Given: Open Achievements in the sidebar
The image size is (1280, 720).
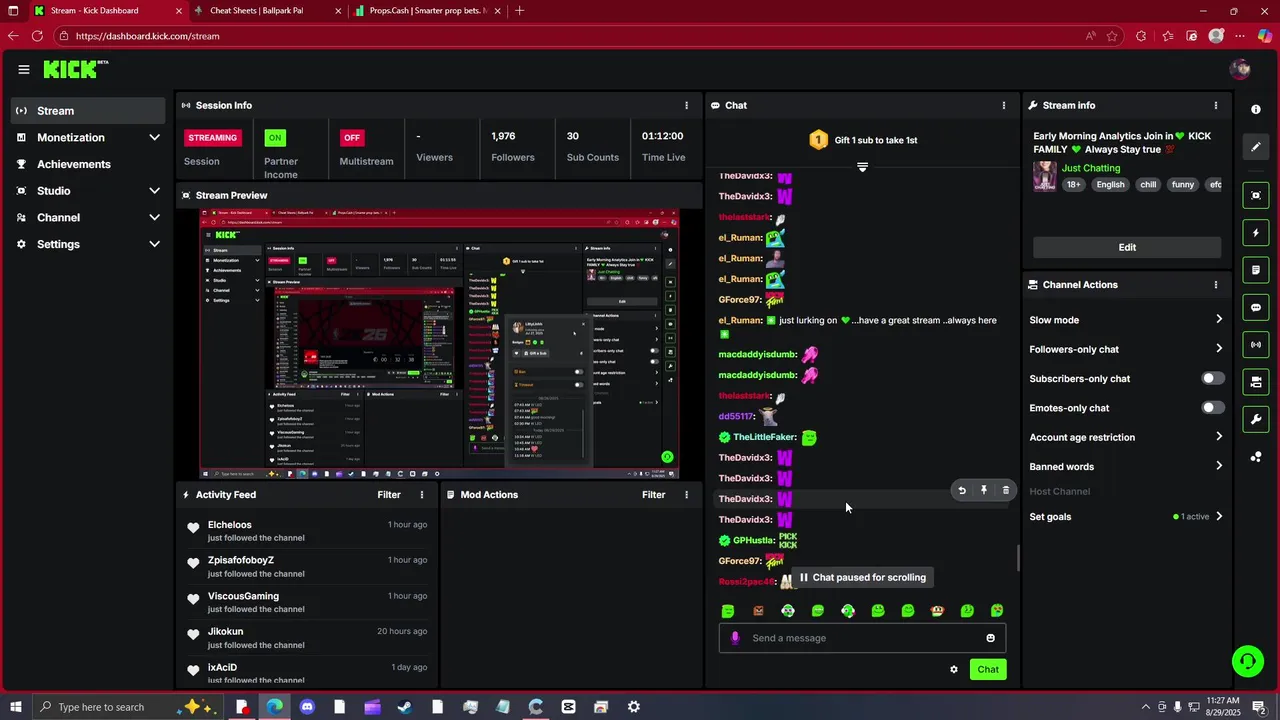Looking at the screenshot, I should click(x=89, y=164).
